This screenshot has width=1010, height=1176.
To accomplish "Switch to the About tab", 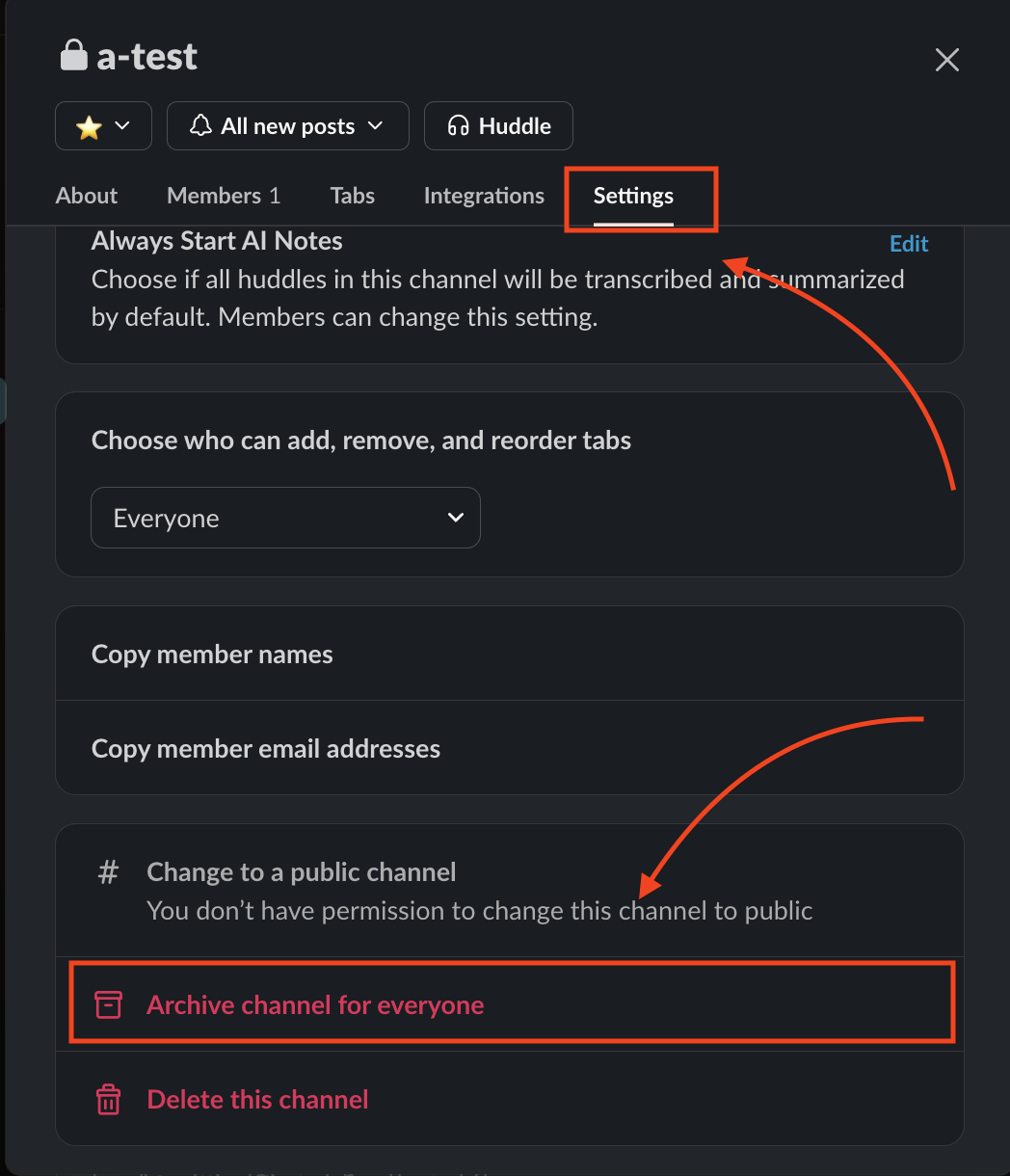I will click(87, 196).
